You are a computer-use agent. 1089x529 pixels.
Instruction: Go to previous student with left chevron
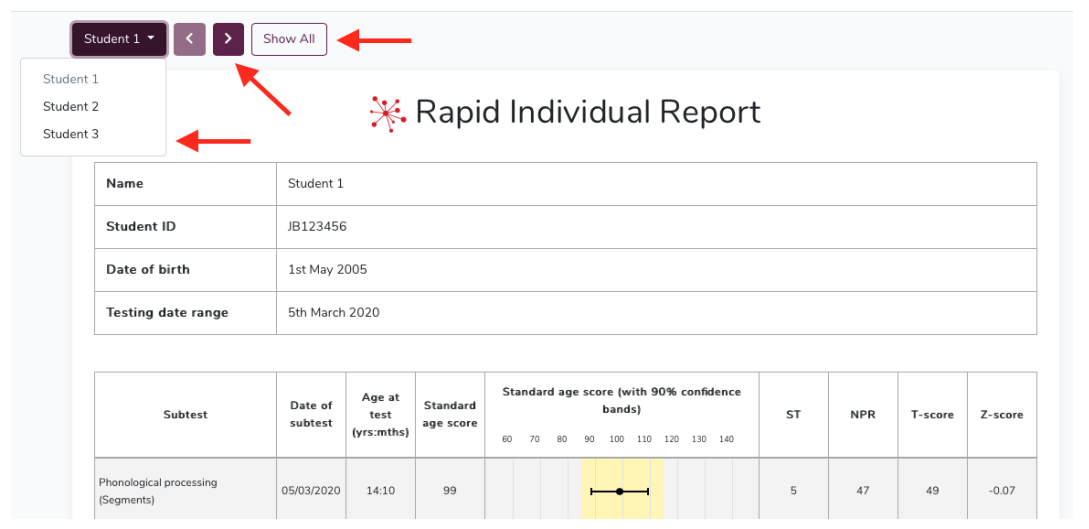(x=190, y=39)
